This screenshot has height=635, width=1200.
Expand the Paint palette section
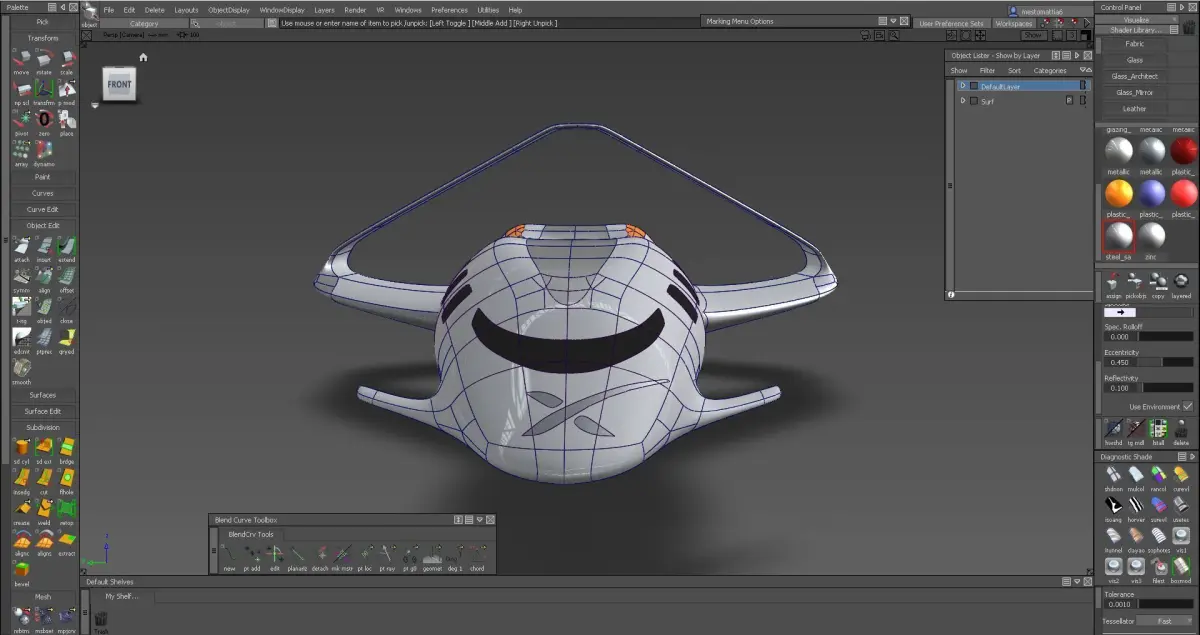43,177
